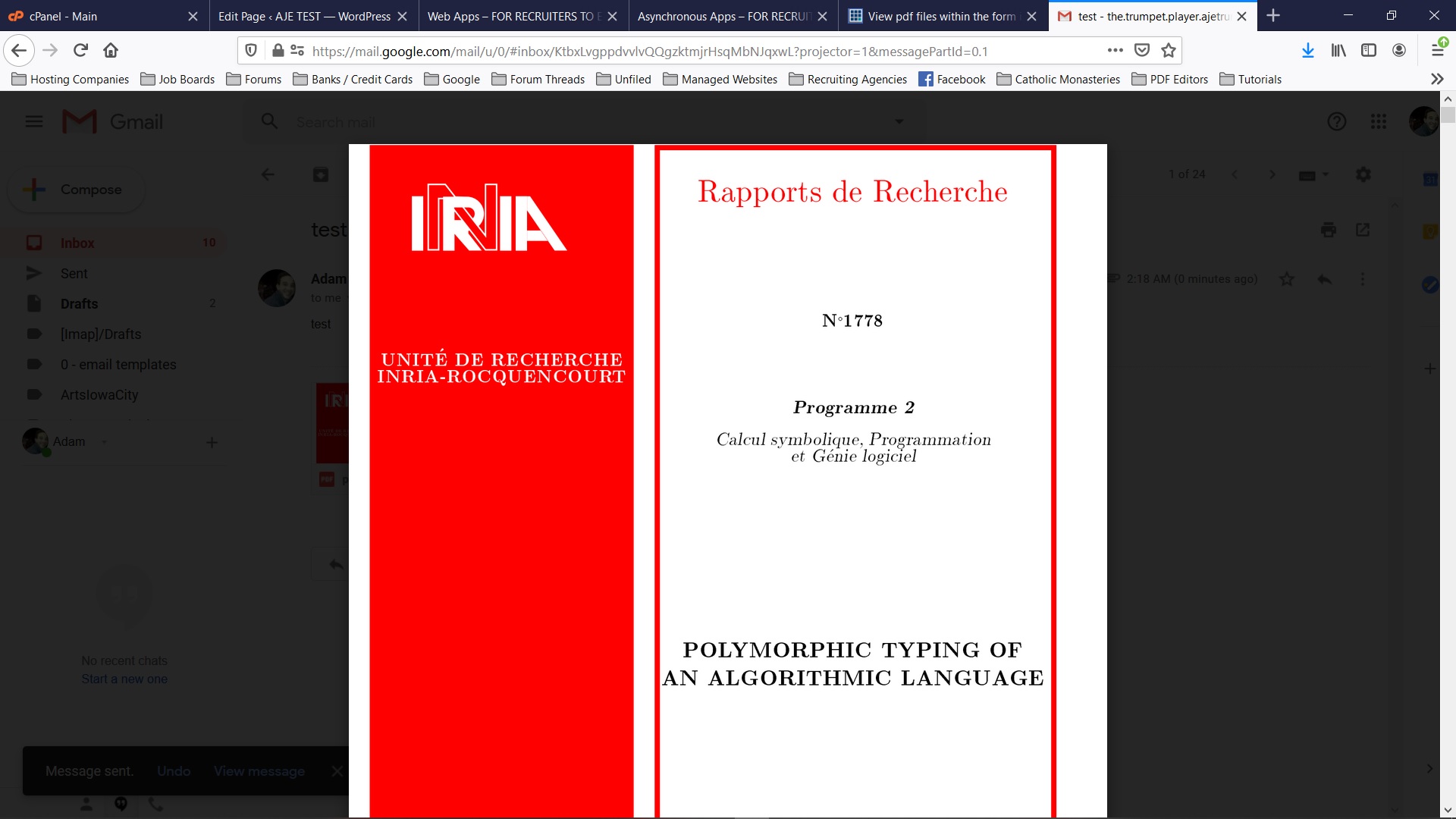Click Firefox downloads arrow icon

pyautogui.click(x=1307, y=51)
